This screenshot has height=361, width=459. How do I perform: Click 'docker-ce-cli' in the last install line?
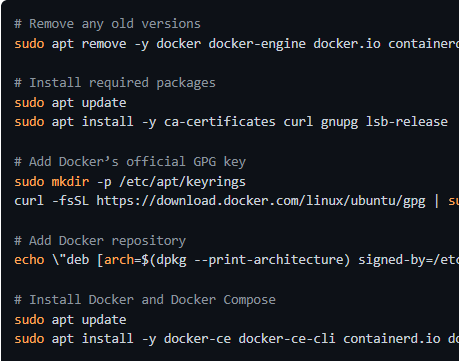(x=287, y=339)
